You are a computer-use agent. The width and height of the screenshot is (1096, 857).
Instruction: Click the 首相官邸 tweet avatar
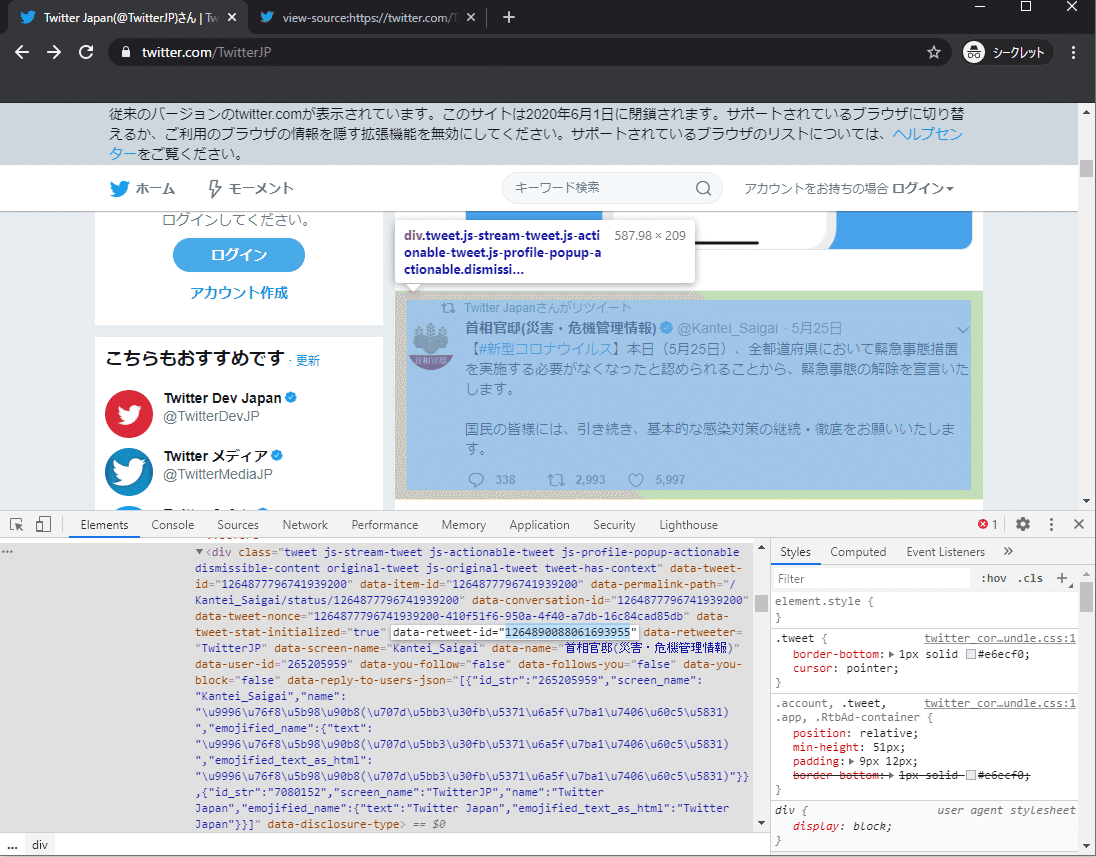[431, 346]
